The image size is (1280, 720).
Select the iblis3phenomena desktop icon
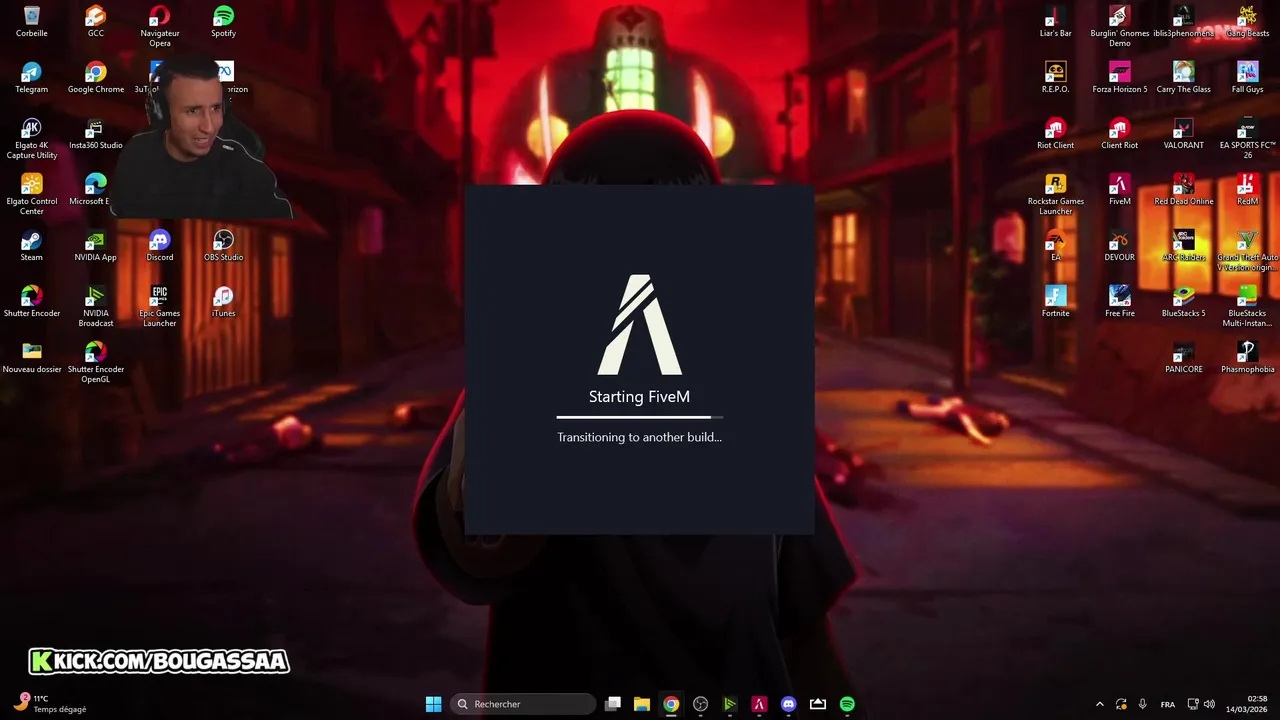1184,22
